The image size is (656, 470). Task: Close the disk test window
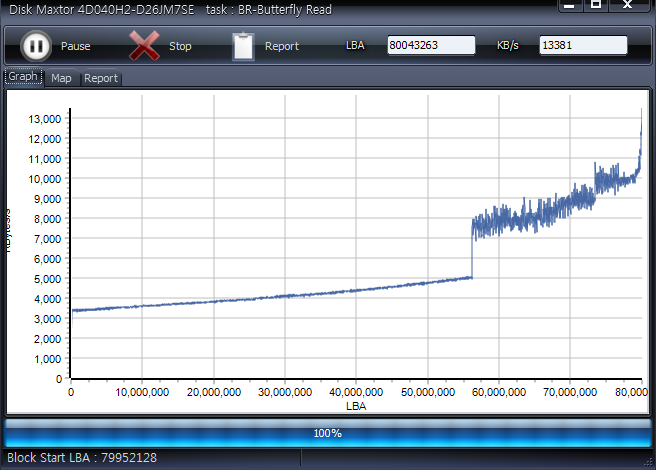pos(628,6)
